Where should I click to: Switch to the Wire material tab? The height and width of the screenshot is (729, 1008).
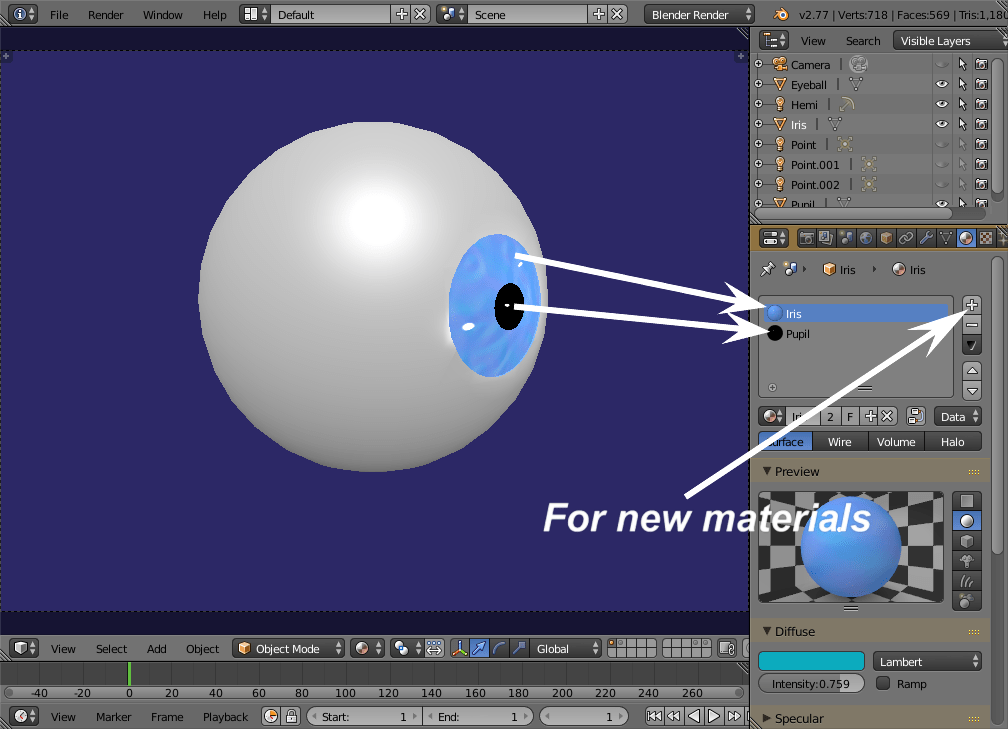coord(840,441)
